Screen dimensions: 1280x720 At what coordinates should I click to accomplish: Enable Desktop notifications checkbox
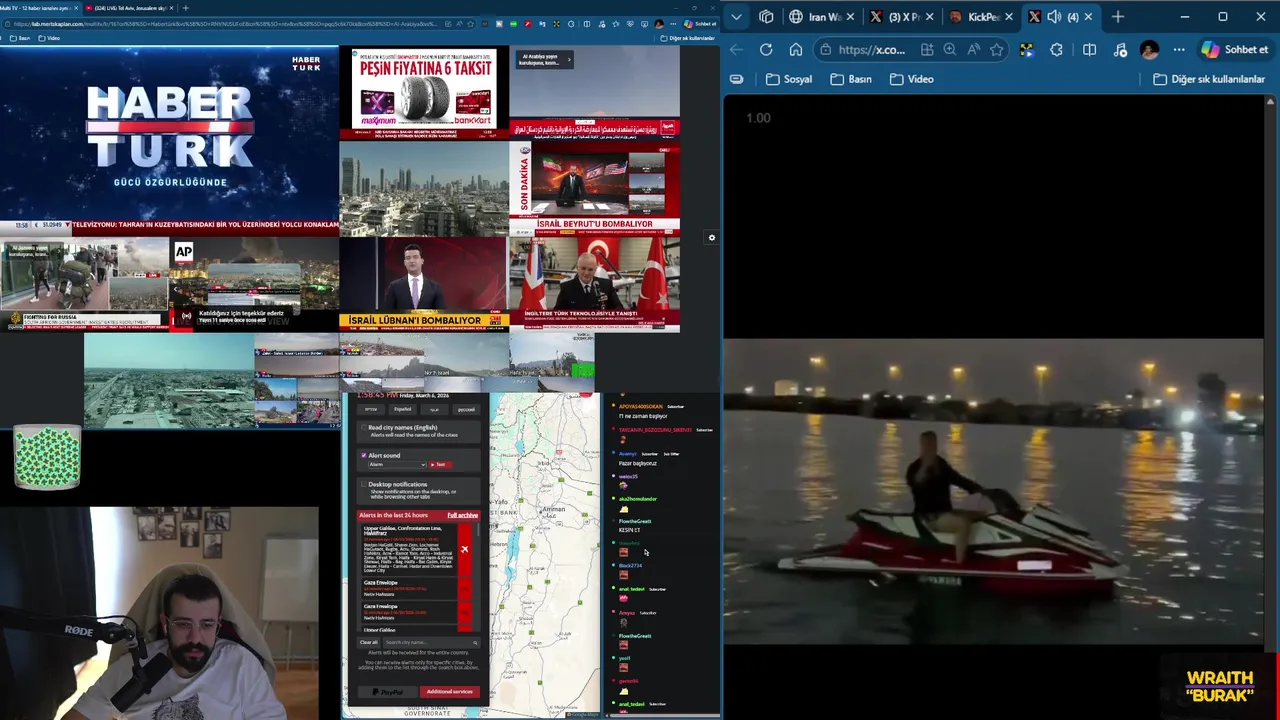pos(364,485)
